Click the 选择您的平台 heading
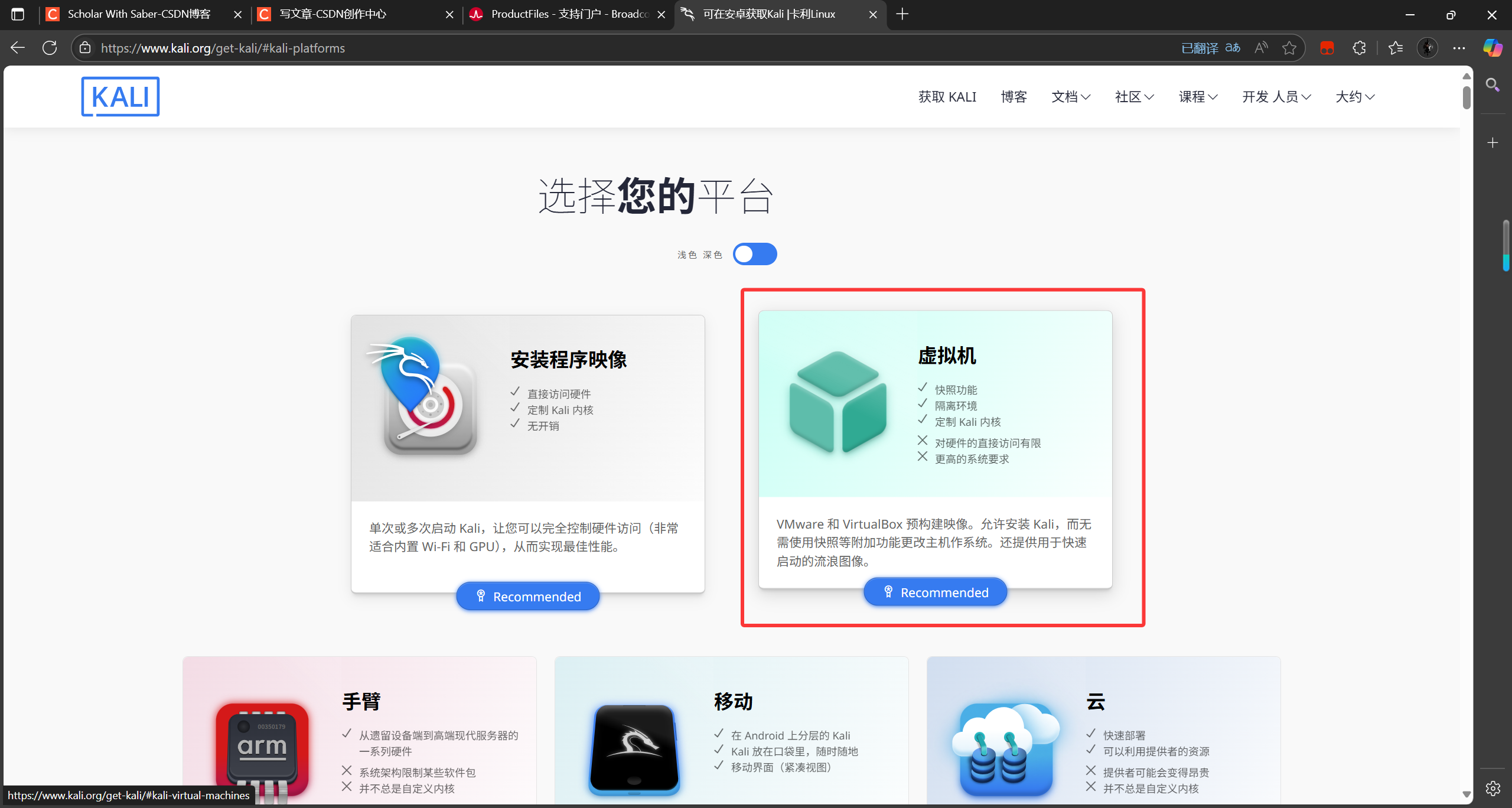Image resolution: width=1512 pixels, height=808 pixels. coord(656,196)
